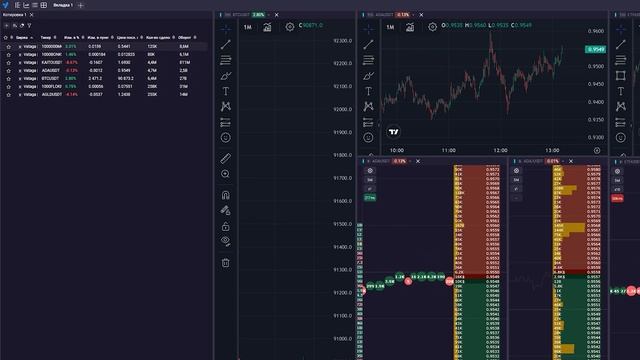The image size is (640, 360).
Task: Select brush tool in ADAUSDT chart
Action: (368, 76)
